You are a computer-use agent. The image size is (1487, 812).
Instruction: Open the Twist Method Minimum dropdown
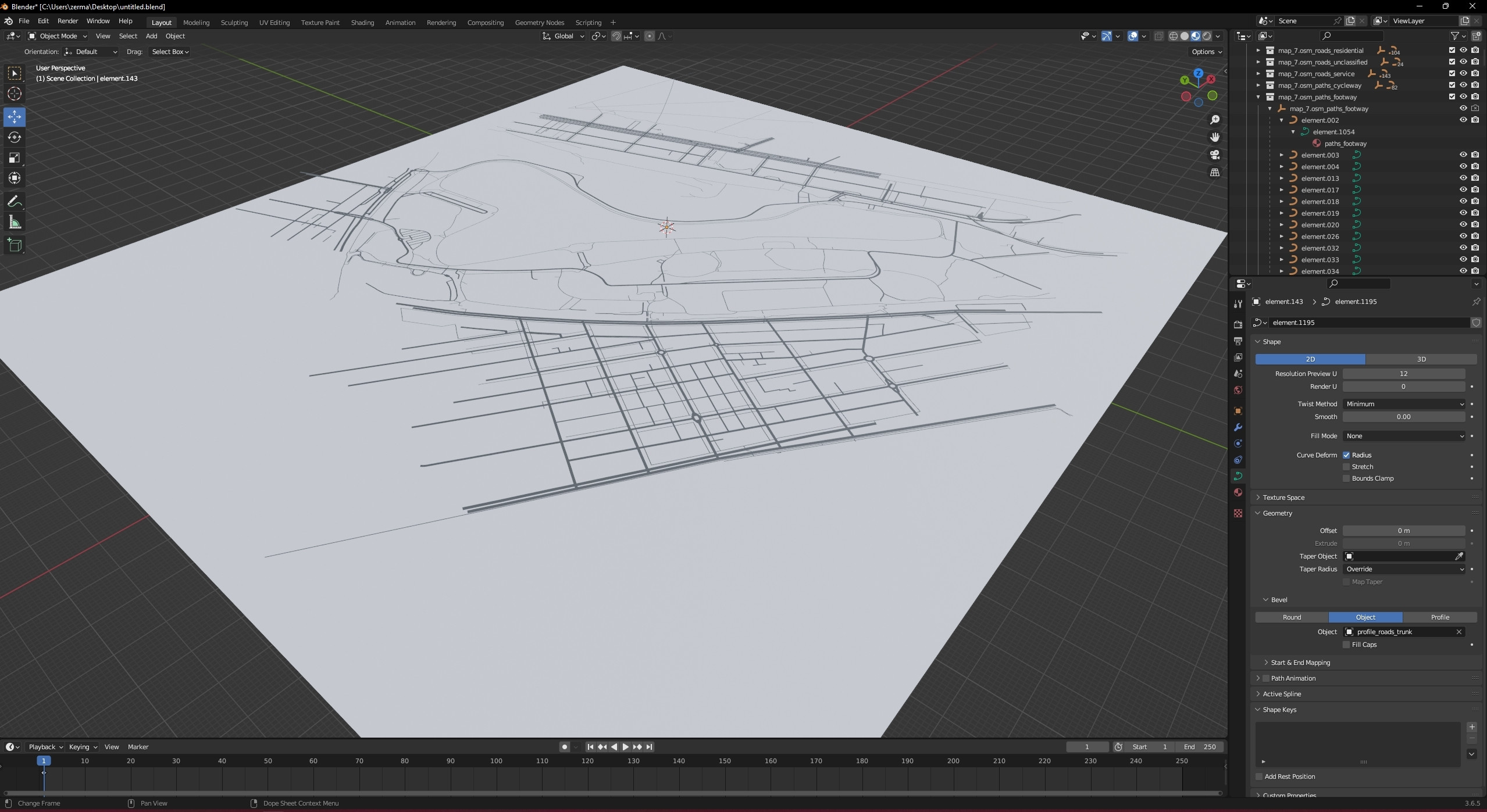click(1404, 404)
